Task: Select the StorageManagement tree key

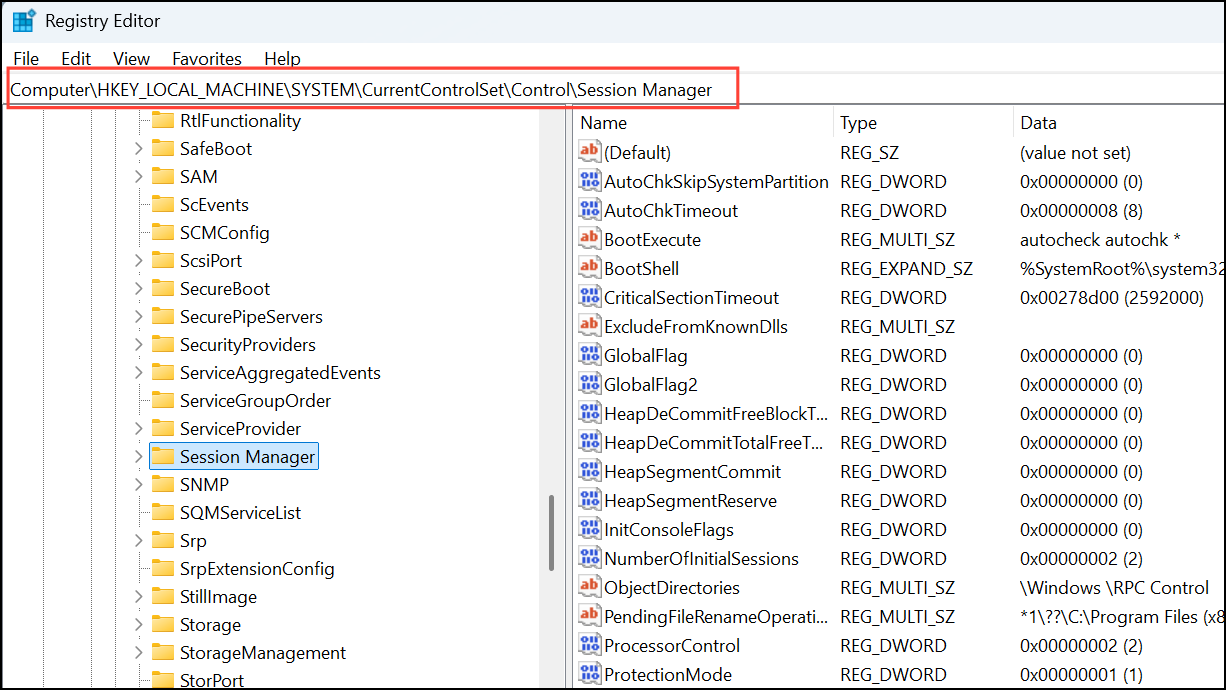Action: [x=263, y=653]
